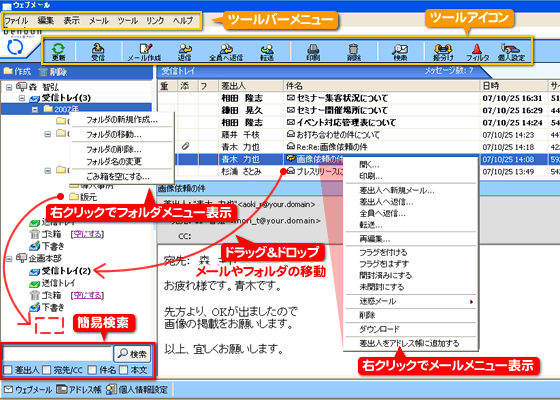Choose 再編集 from mail context menu

click(411, 239)
